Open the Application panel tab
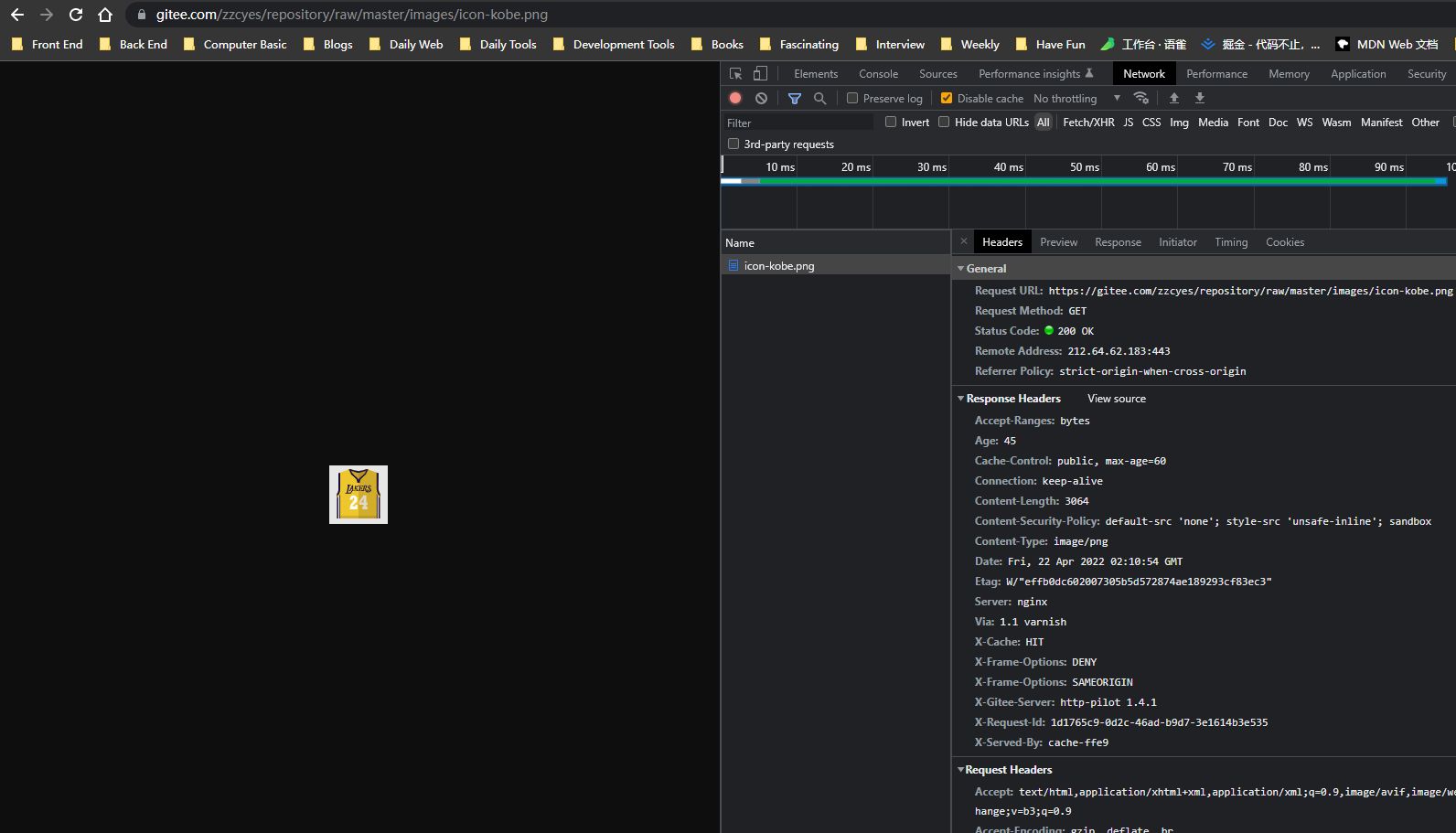The width and height of the screenshot is (1456, 833). (x=1358, y=74)
